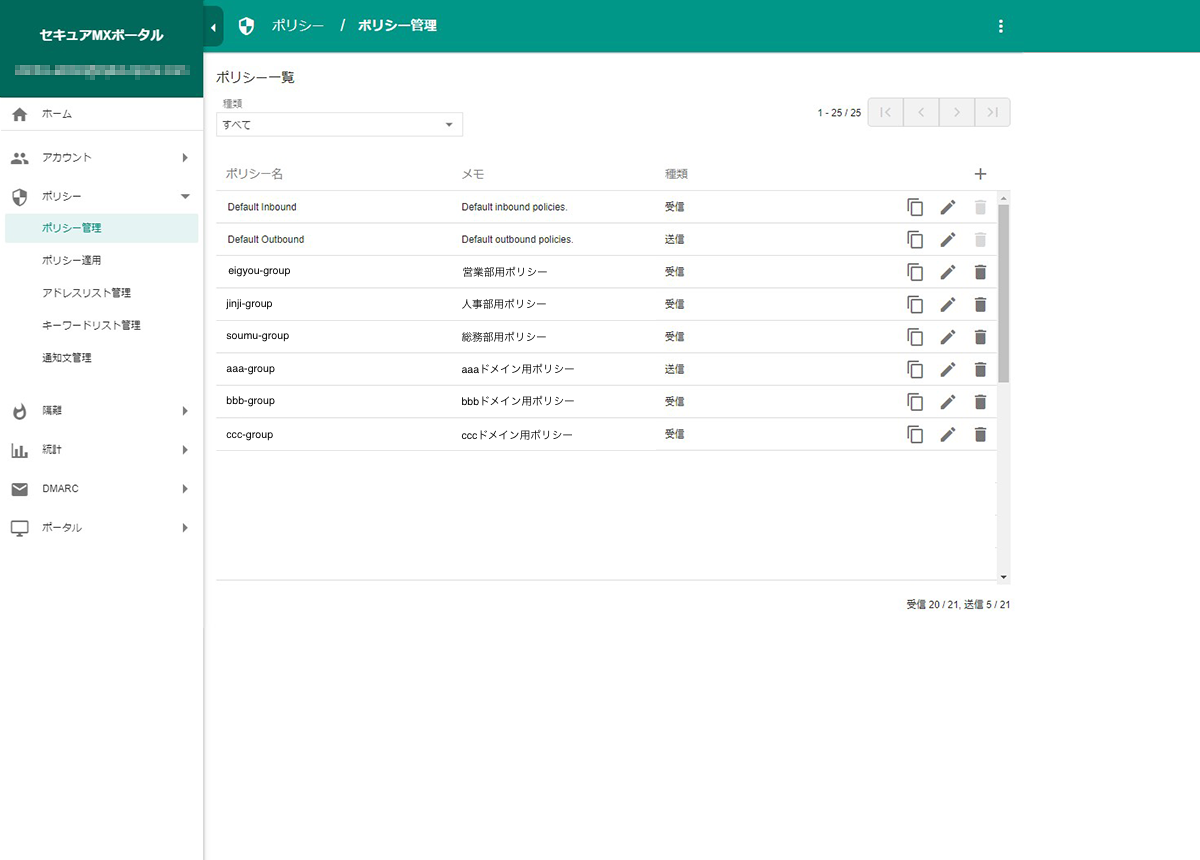The width and height of the screenshot is (1200, 860).
Task: Go to the next page of policies
Action: point(956,113)
